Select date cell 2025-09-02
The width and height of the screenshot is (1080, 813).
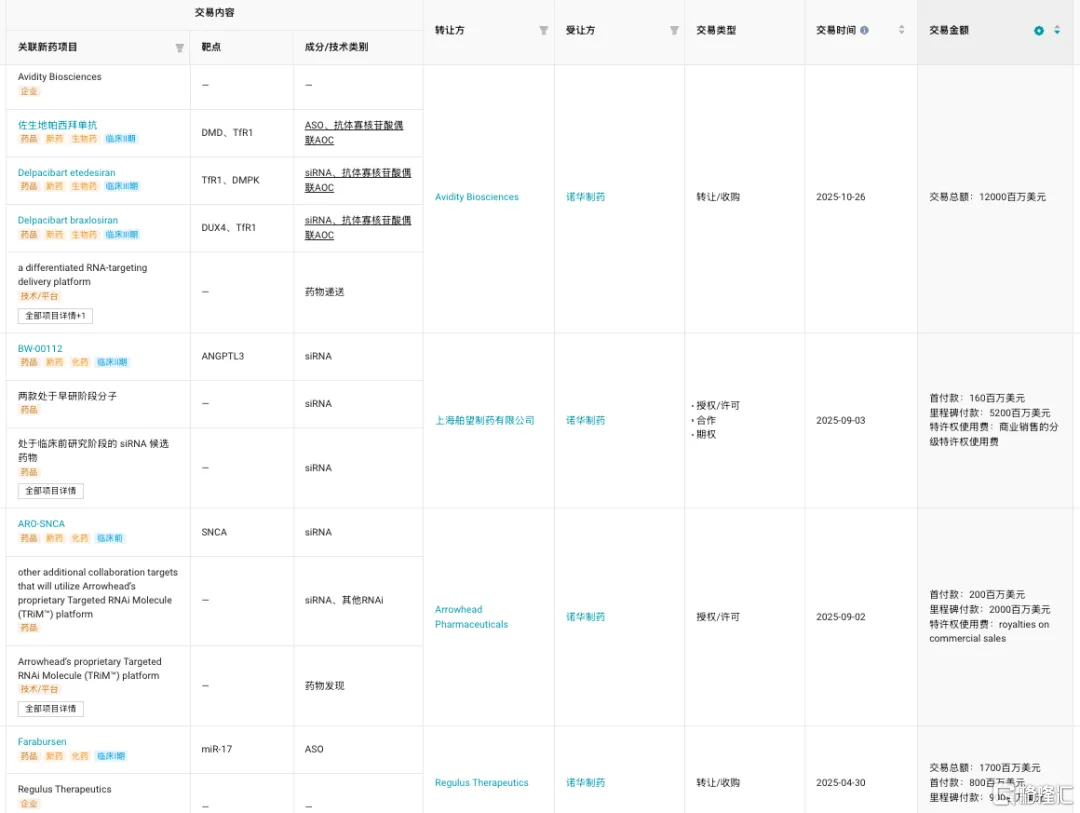click(x=840, y=617)
